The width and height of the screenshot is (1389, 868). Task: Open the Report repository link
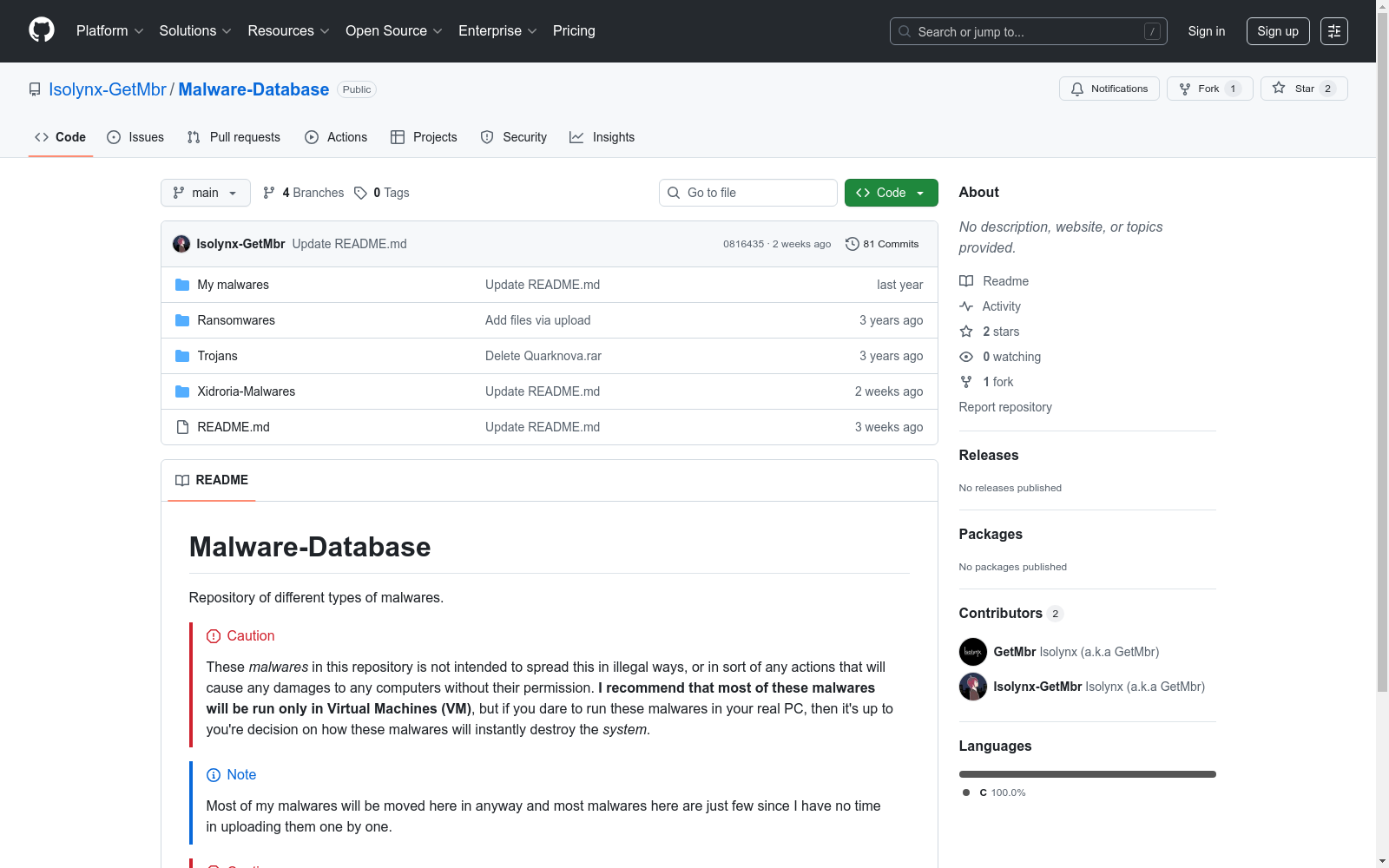[x=1005, y=407]
